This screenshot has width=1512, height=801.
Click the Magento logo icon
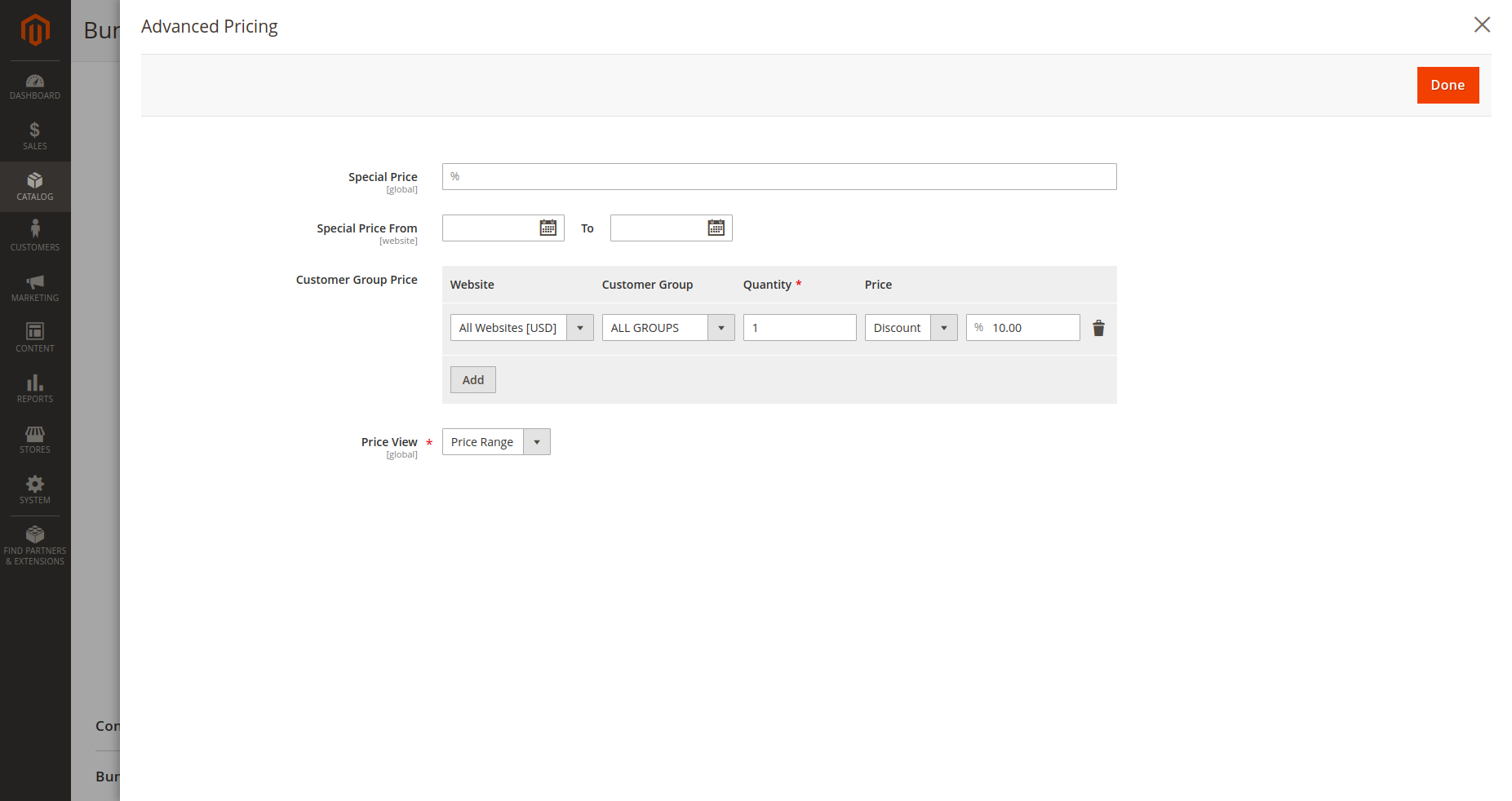[x=35, y=30]
